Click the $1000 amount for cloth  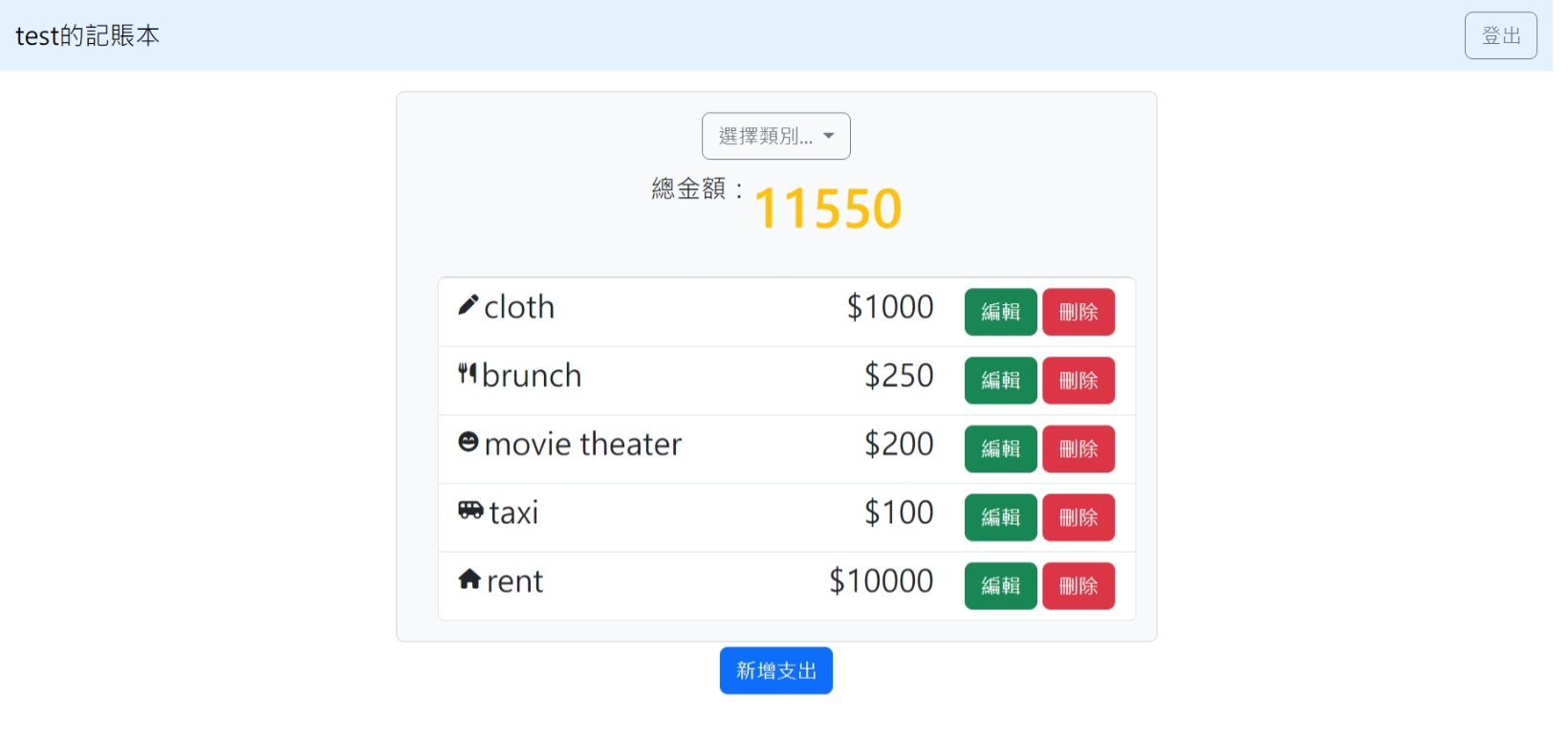(x=890, y=307)
